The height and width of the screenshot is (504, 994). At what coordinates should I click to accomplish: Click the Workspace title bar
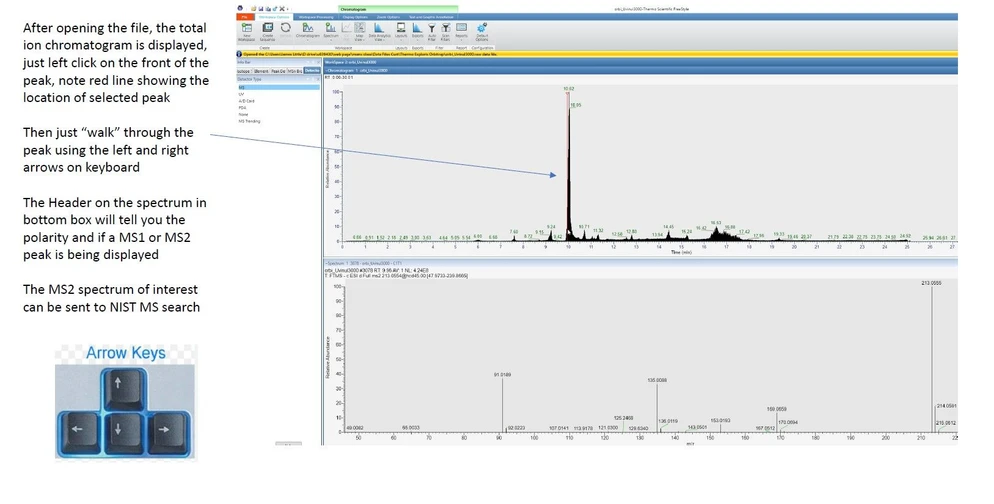[x=640, y=62]
